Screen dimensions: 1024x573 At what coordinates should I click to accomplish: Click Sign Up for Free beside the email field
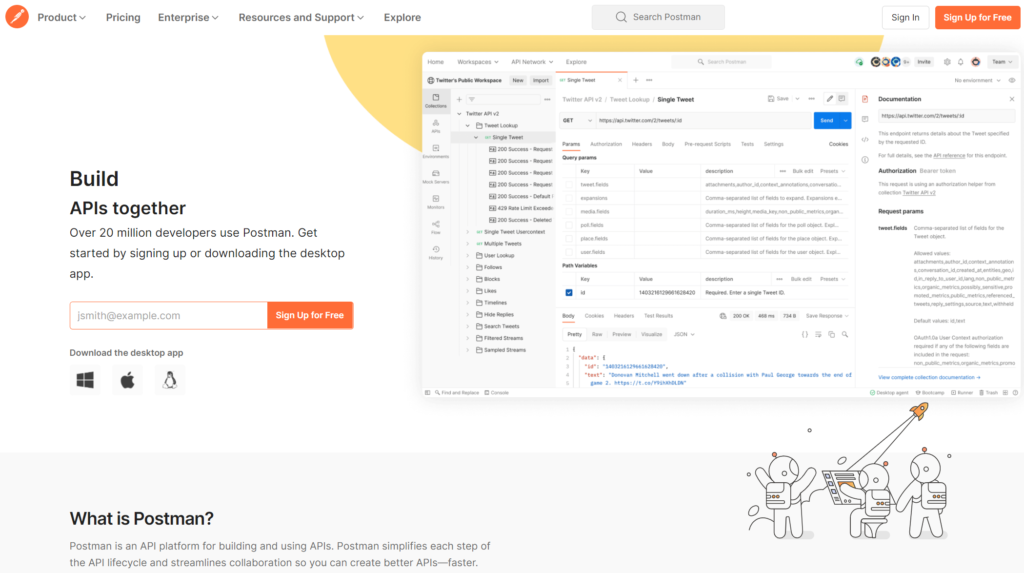[310, 316]
